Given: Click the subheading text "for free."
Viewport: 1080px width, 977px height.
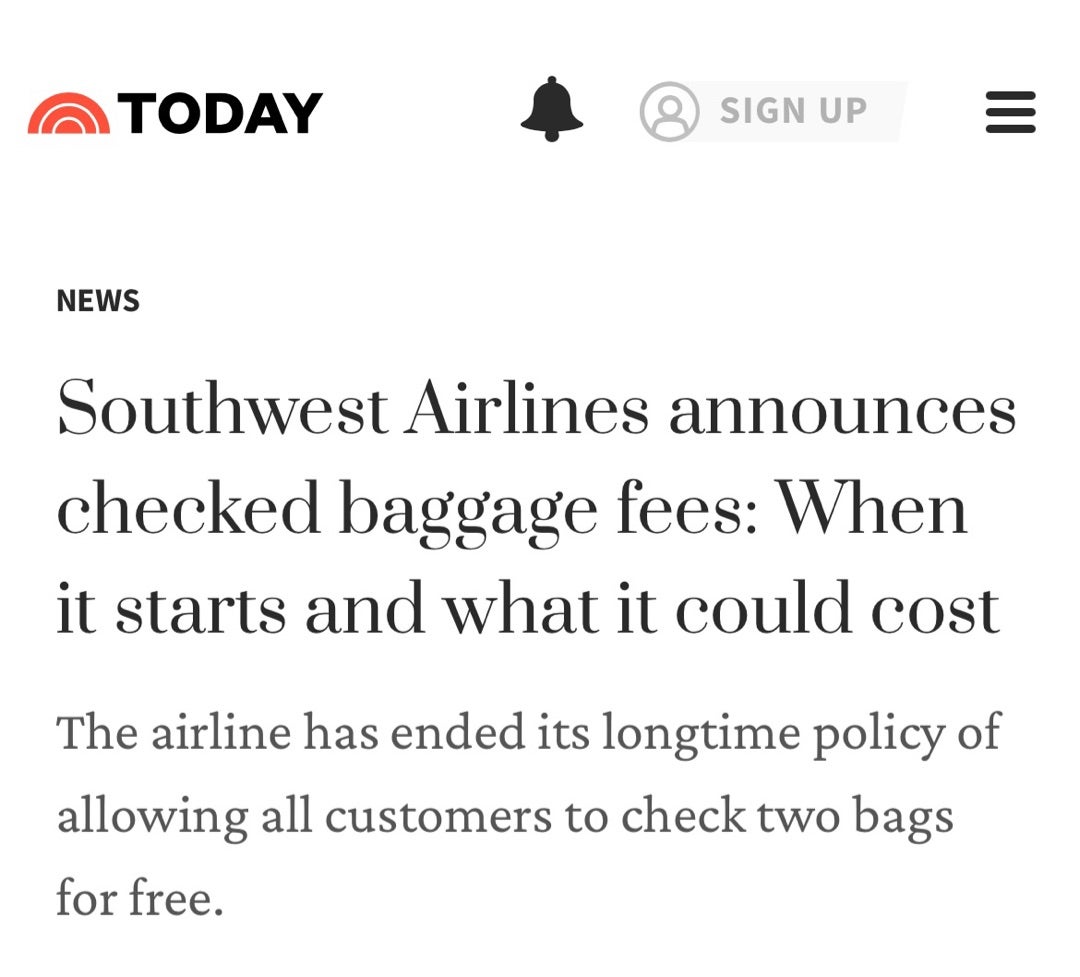Looking at the screenshot, I should (139, 898).
